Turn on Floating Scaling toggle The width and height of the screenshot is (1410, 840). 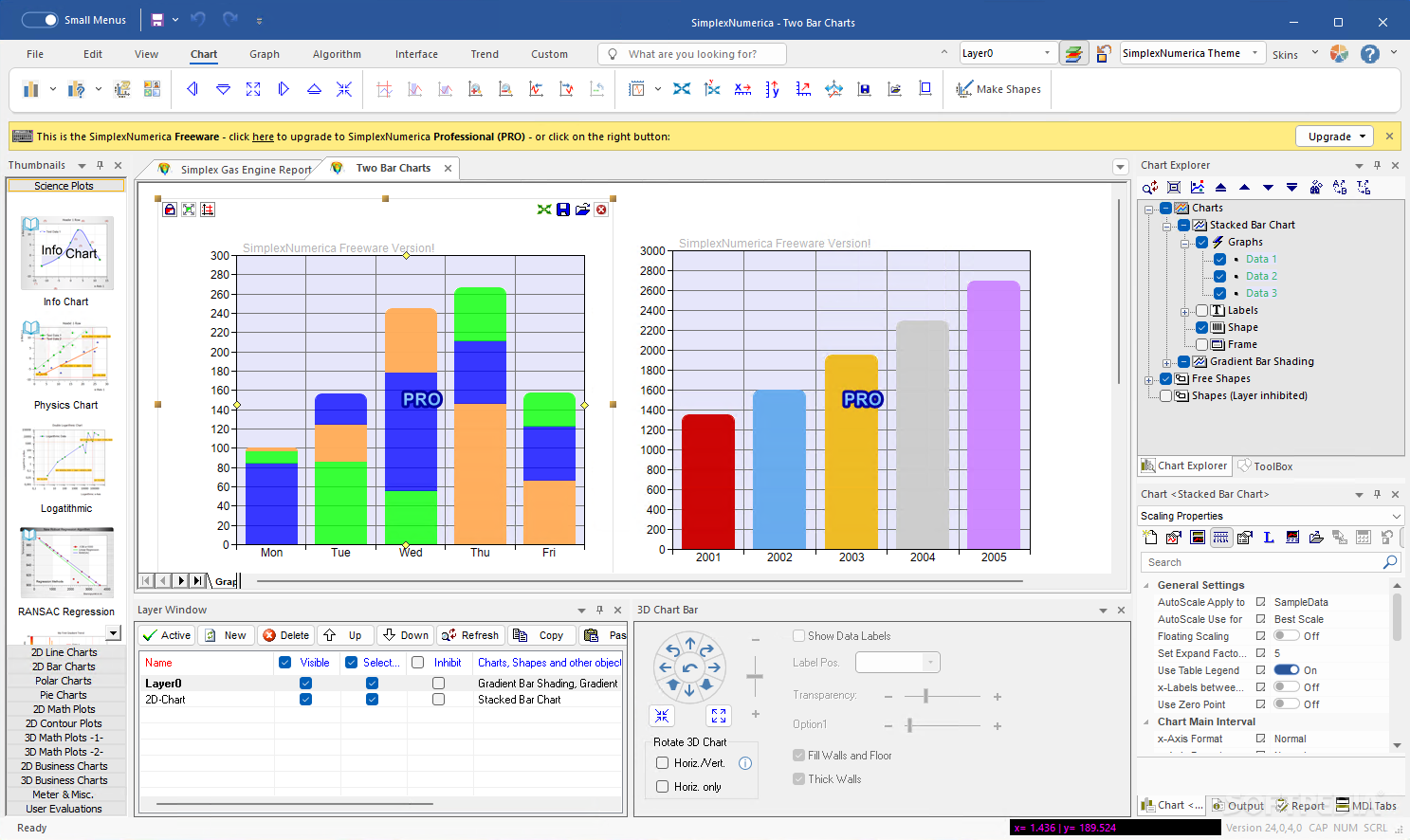coord(1287,636)
